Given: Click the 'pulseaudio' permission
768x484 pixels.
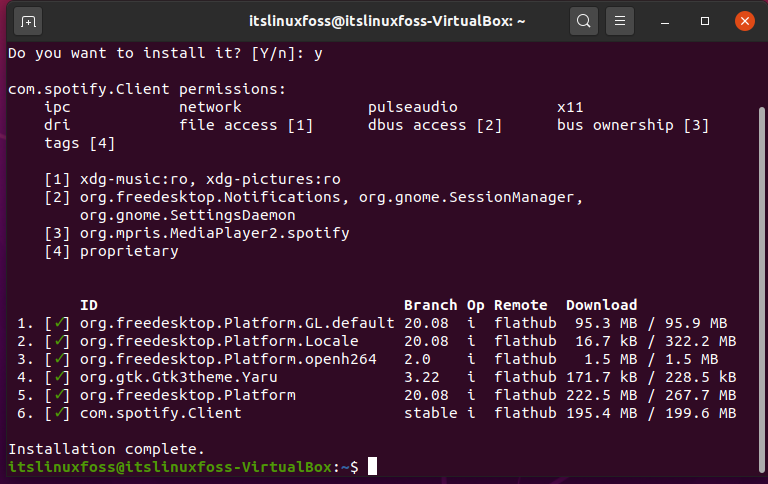Looking at the screenshot, I should pyautogui.click(x=413, y=107).
